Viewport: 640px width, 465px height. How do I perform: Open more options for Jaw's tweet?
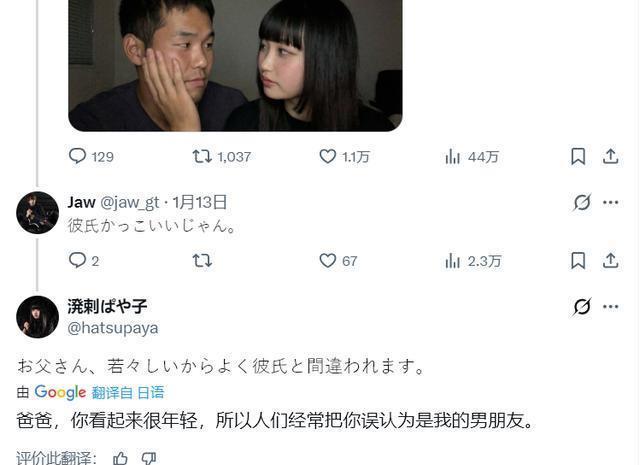(611, 202)
